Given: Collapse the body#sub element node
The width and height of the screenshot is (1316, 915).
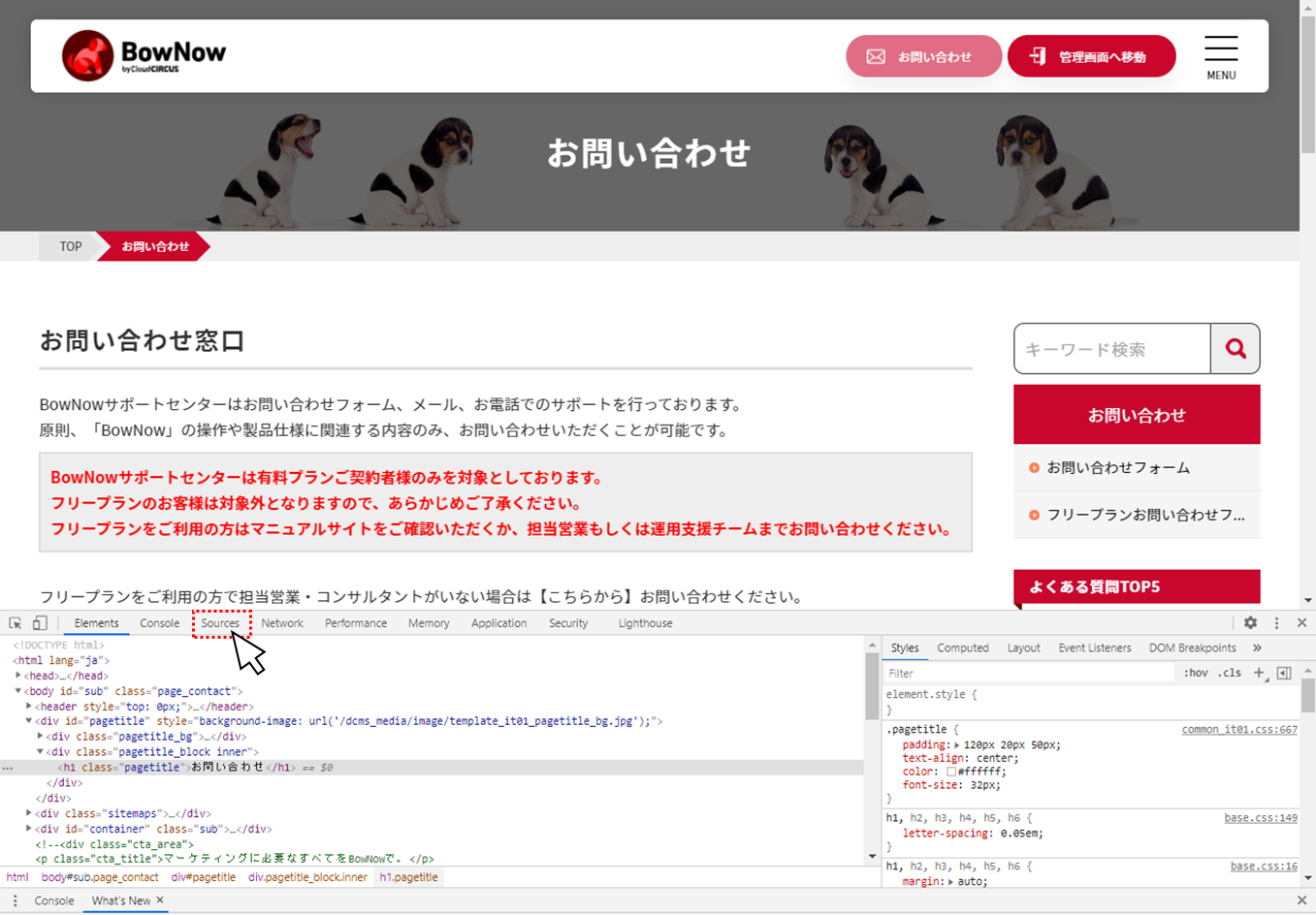Looking at the screenshot, I should pos(18,691).
